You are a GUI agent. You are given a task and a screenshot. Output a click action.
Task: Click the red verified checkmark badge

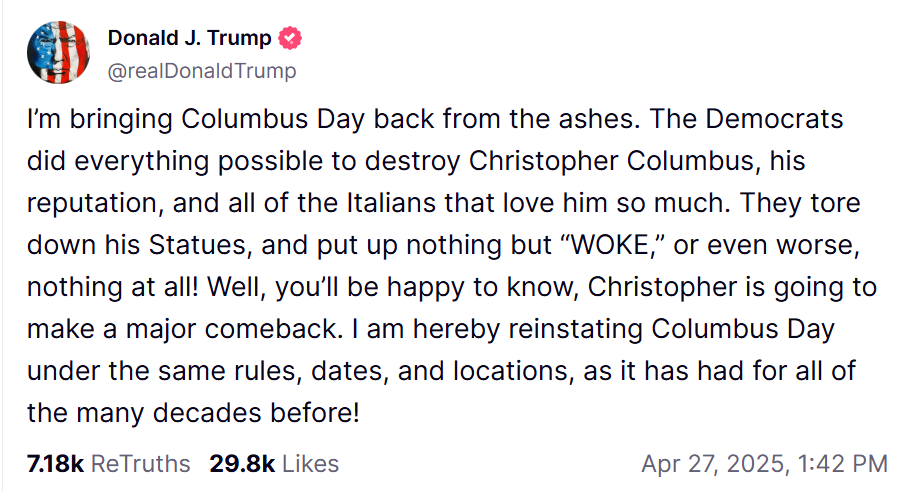point(290,38)
